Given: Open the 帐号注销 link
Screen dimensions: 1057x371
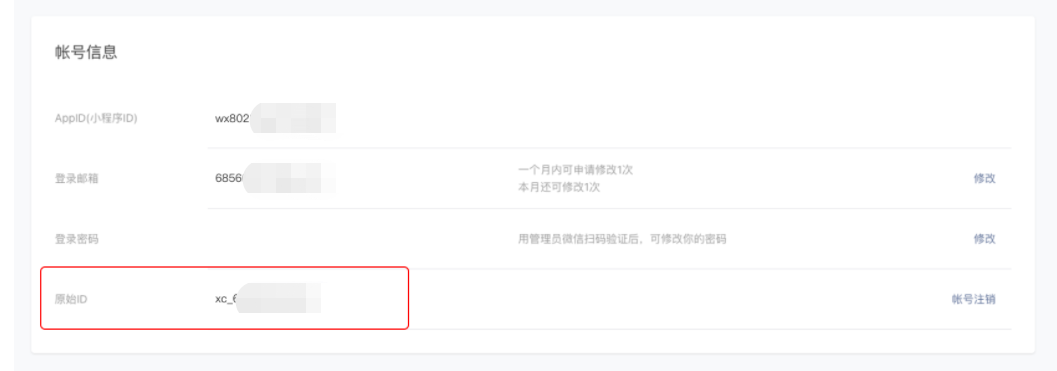Looking at the screenshot, I should [973, 299].
